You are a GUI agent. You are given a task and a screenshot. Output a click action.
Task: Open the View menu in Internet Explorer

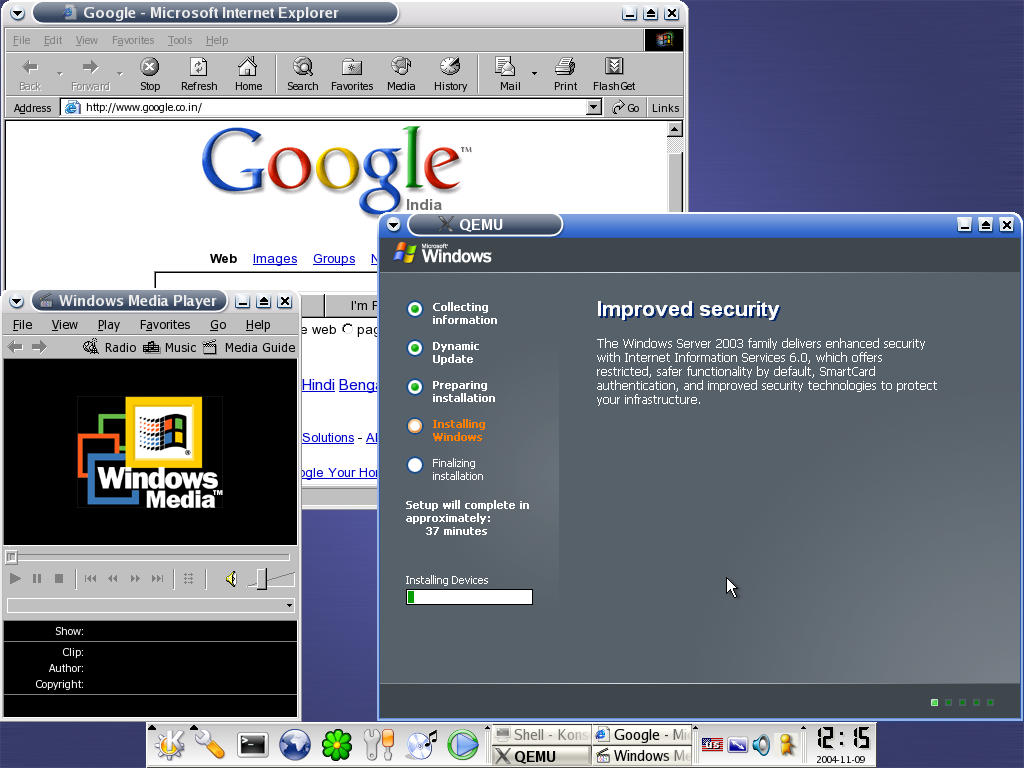(x=86, y=40)
